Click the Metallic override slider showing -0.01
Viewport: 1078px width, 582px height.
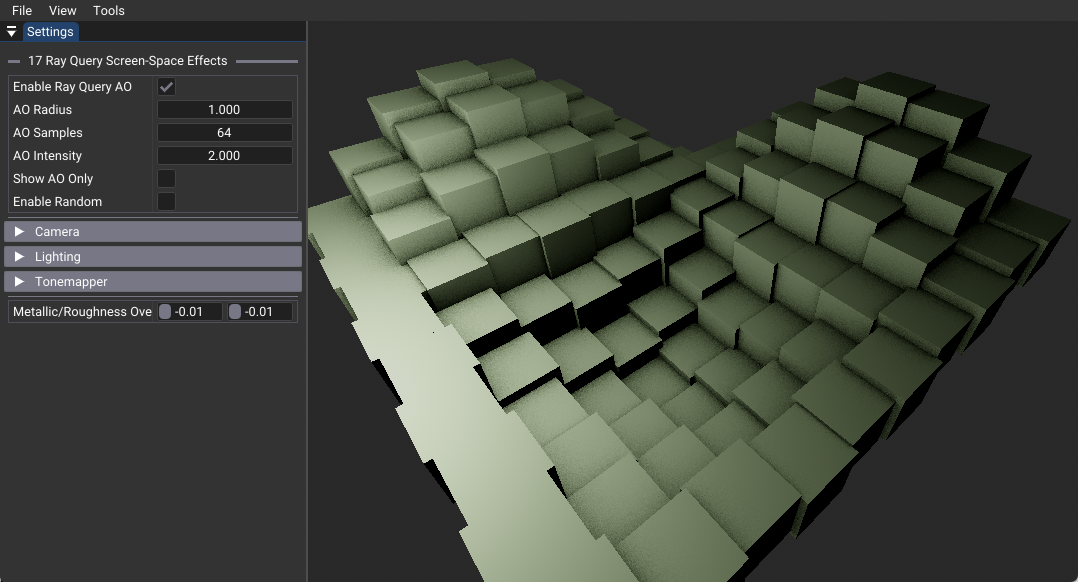(x=190, y=312)
